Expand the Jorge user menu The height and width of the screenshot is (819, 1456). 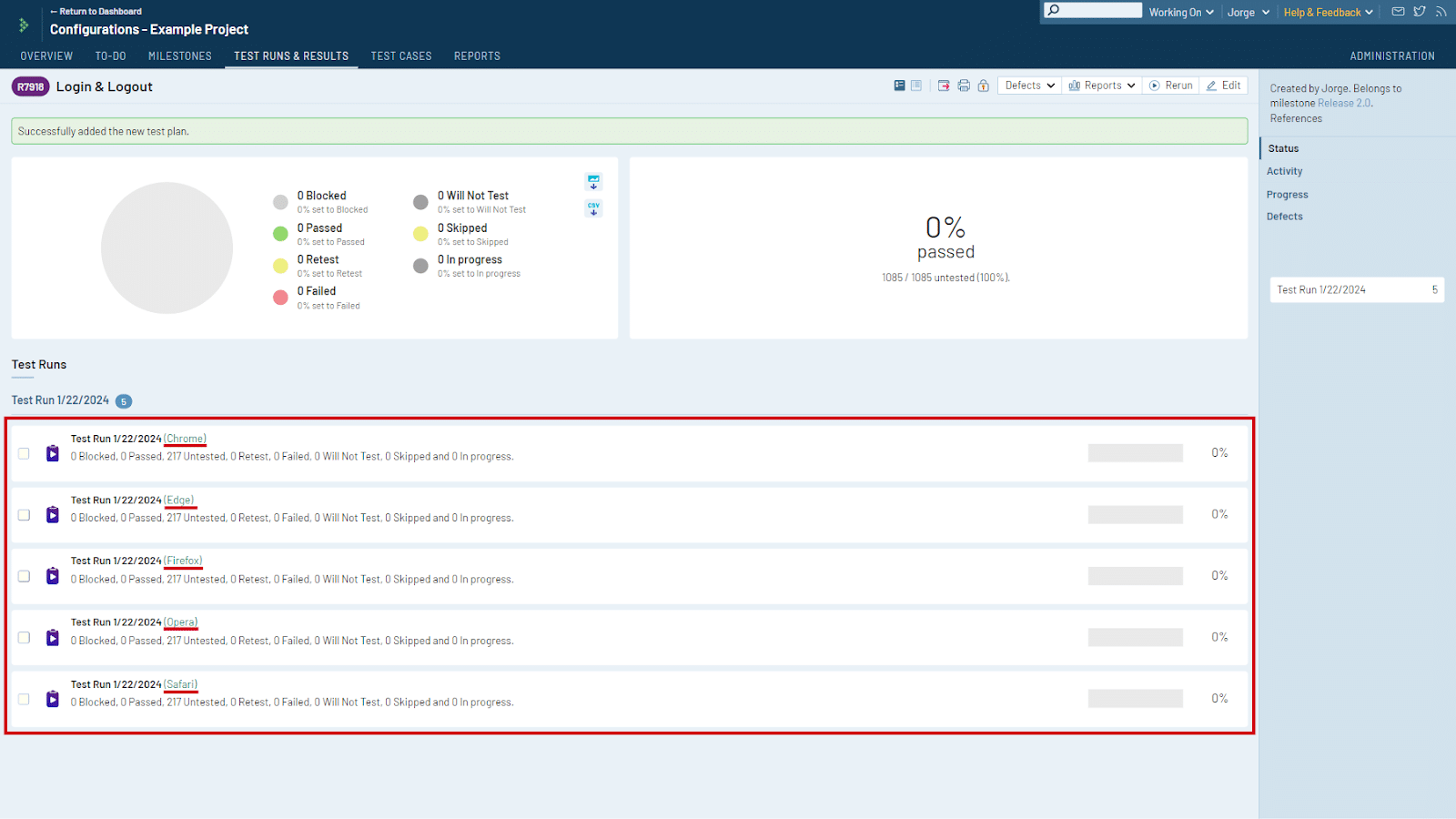point(1248,12)
